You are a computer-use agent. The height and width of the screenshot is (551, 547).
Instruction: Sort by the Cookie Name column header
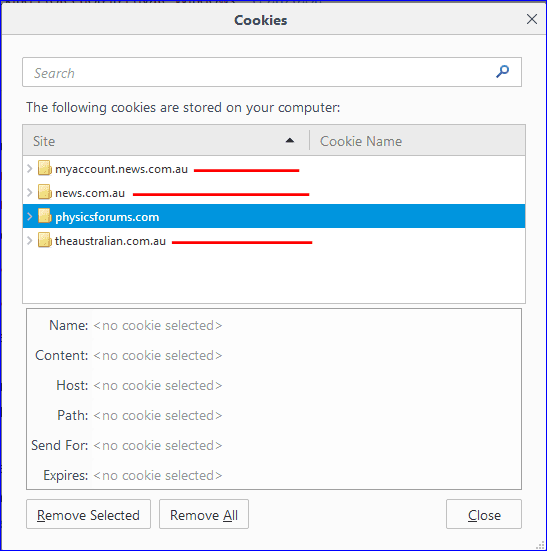click(417, 141)
